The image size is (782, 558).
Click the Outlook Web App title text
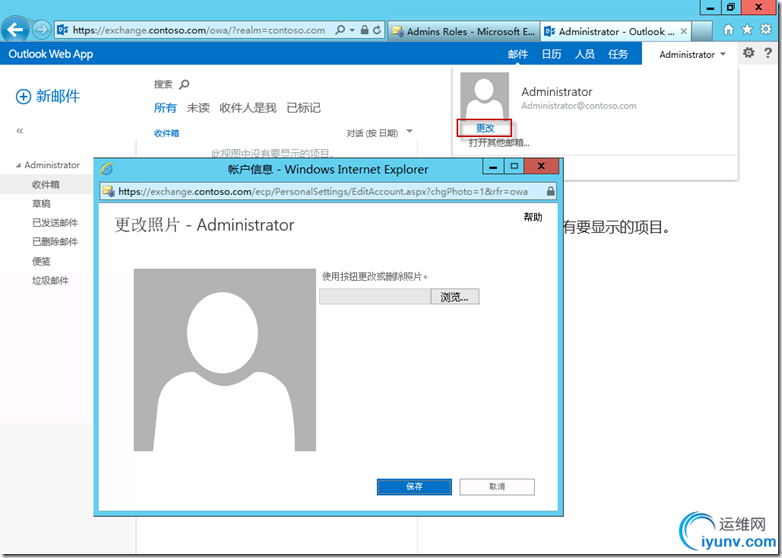(51, 54)
